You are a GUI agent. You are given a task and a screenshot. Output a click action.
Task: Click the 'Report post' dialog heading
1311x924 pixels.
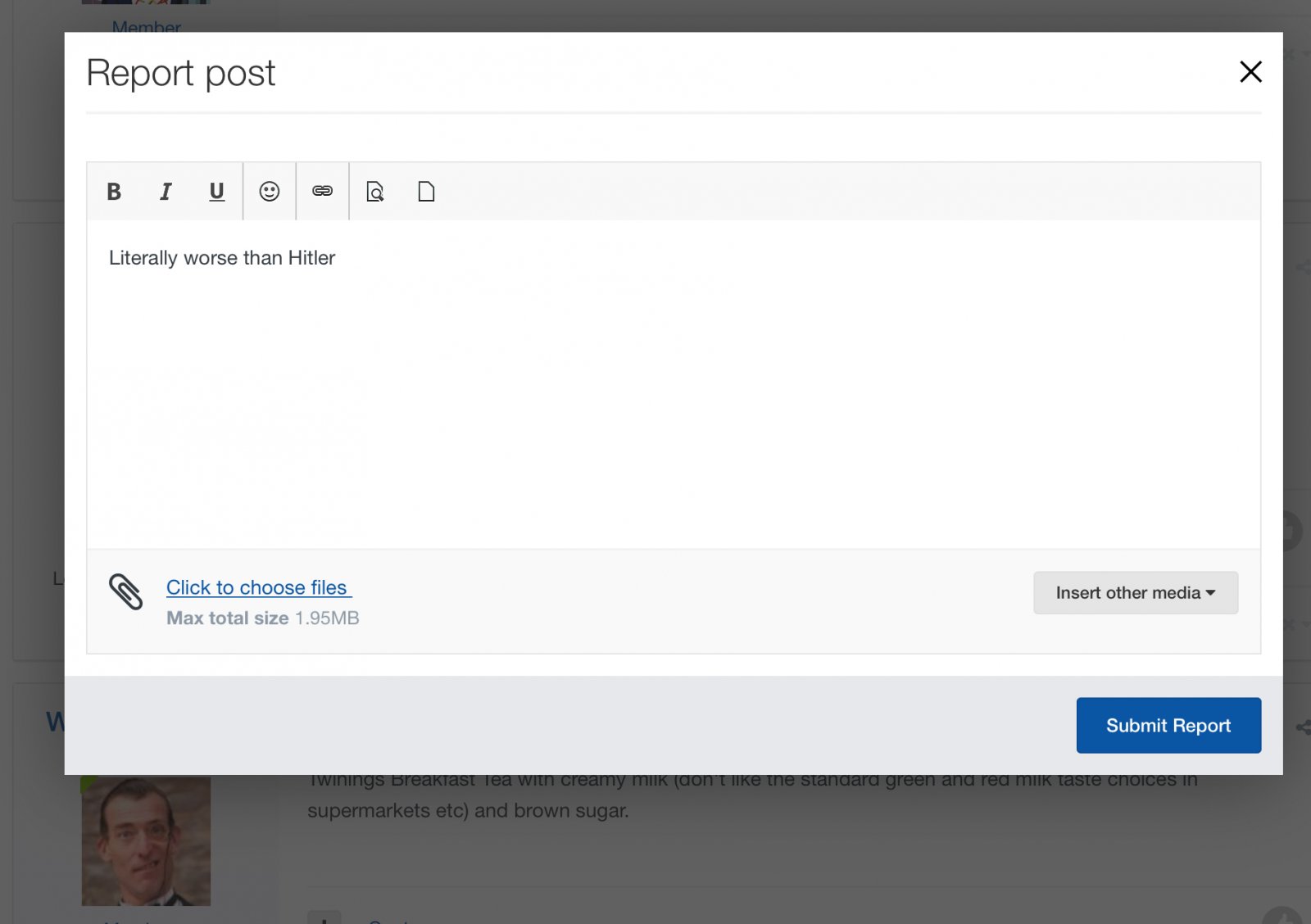click(x=180, y=73)
